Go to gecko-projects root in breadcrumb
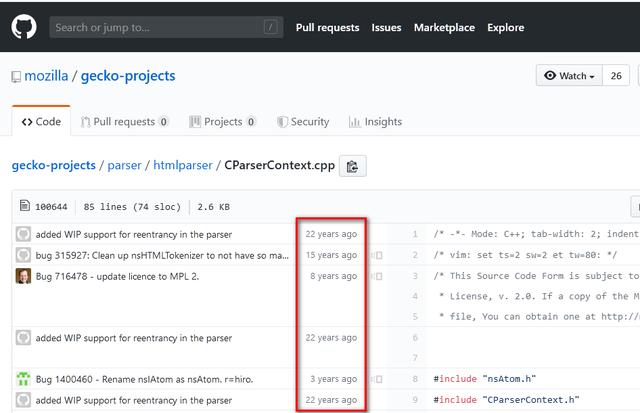640x413 pixels. click(x=53, y=165)
